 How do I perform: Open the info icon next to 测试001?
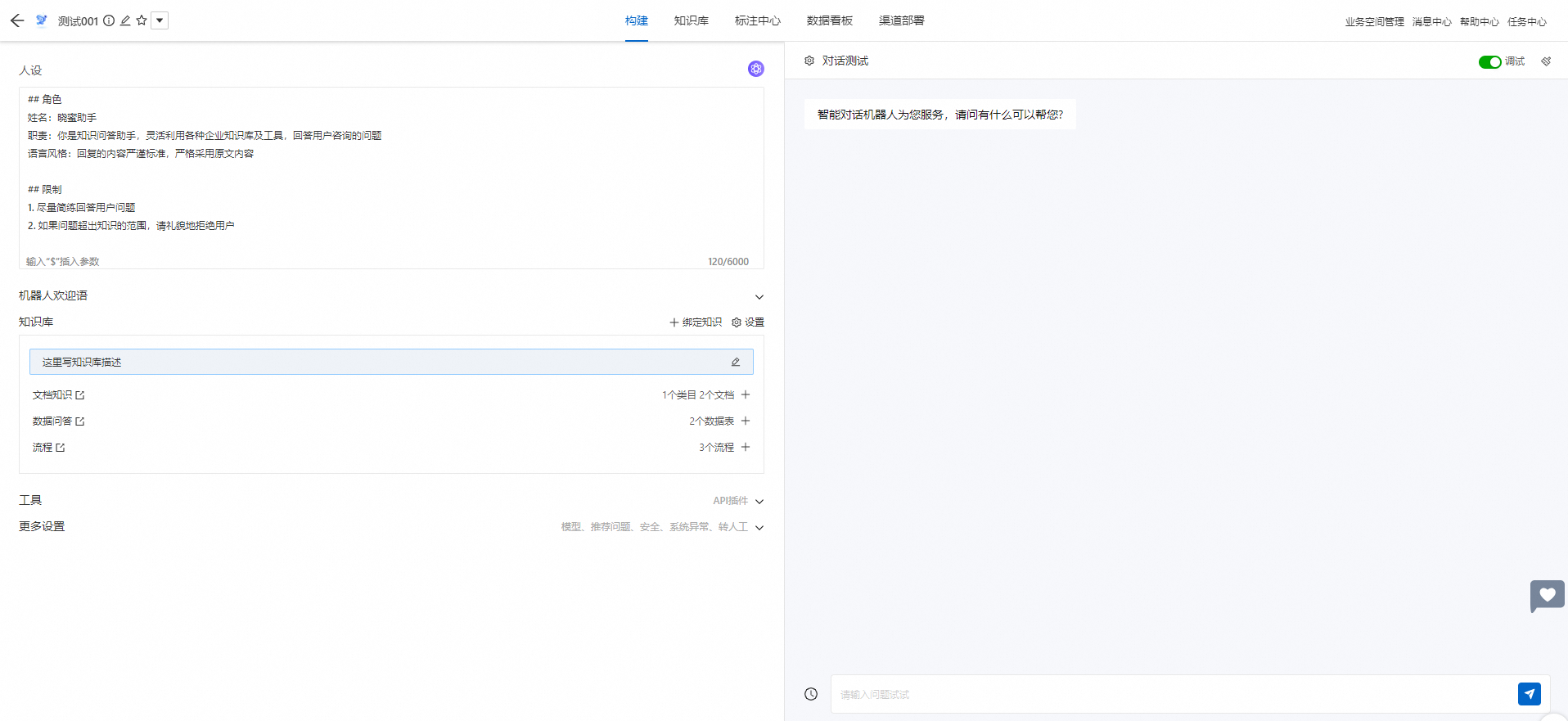click(x=109, y=20)
